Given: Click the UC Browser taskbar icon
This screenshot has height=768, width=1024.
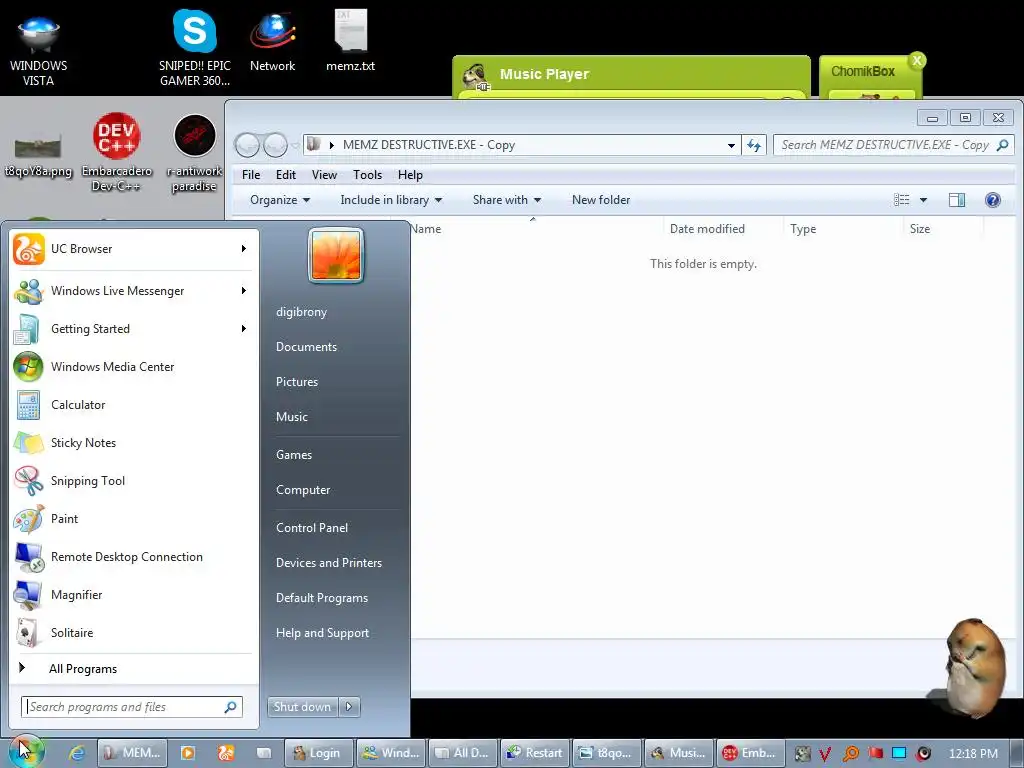Looking at the screenshot, I should pos(226,753).
